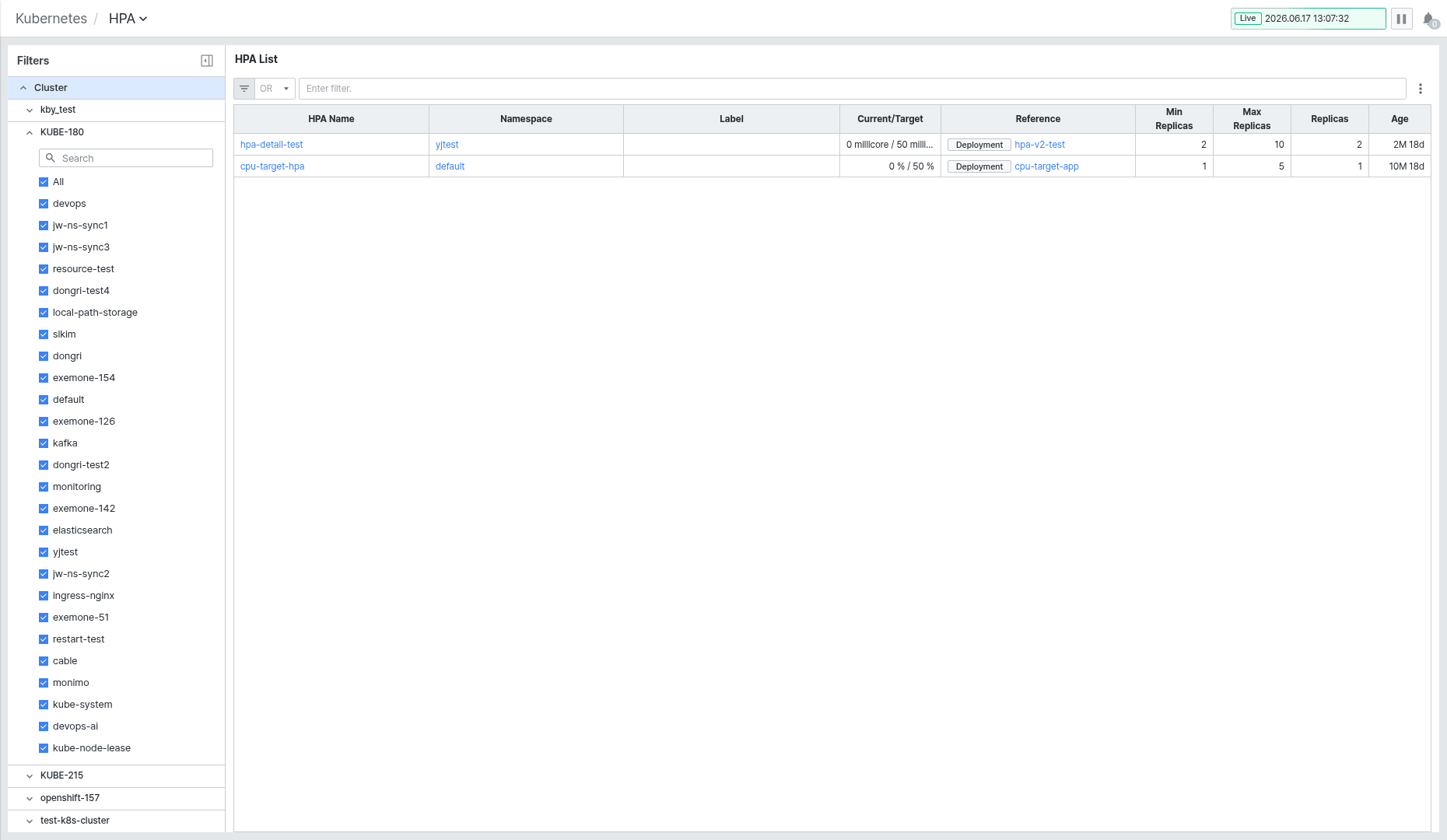
Task: Sort by the Age column header
Action: coord(1399,119)
